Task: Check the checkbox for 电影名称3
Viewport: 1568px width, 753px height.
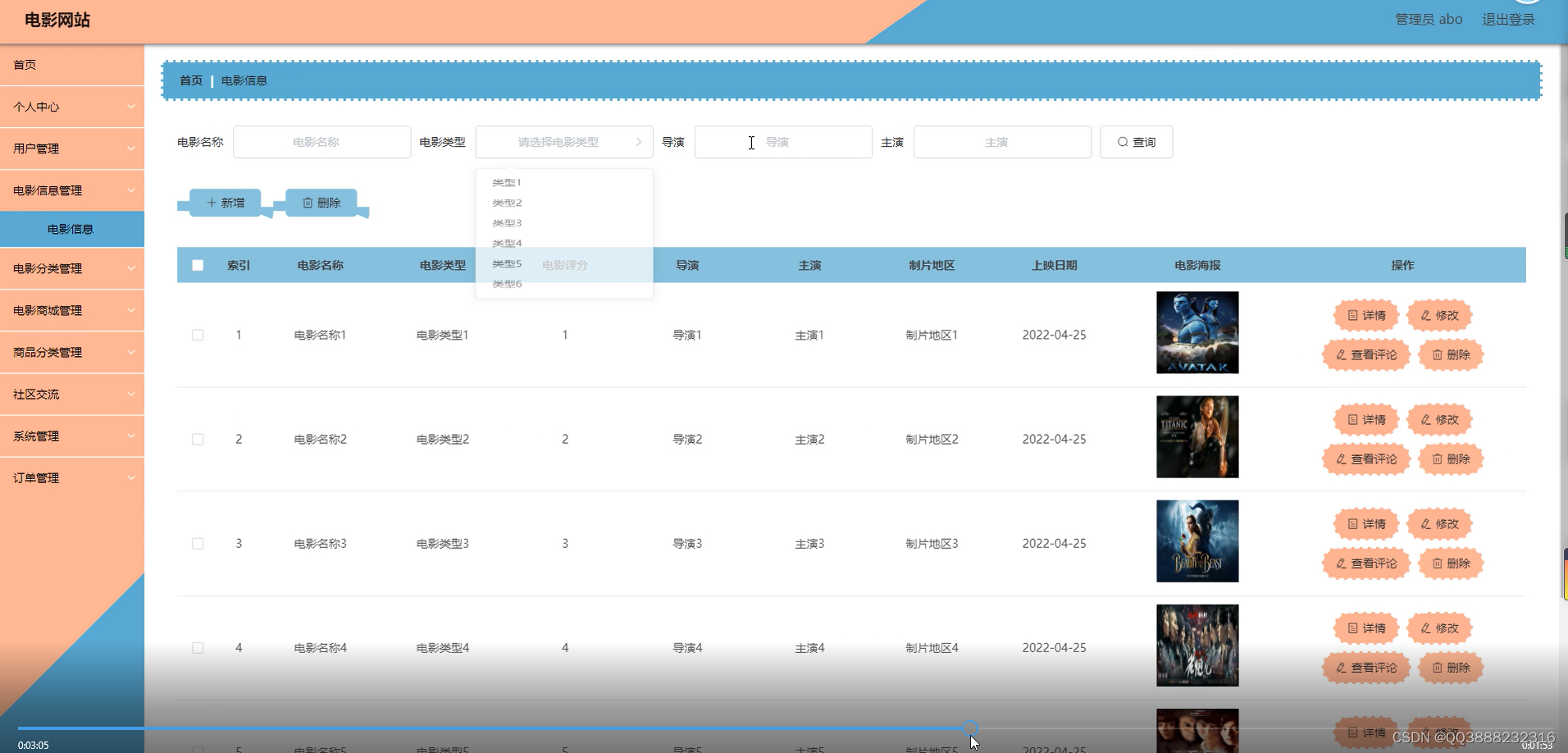Action: coord(198,543)
